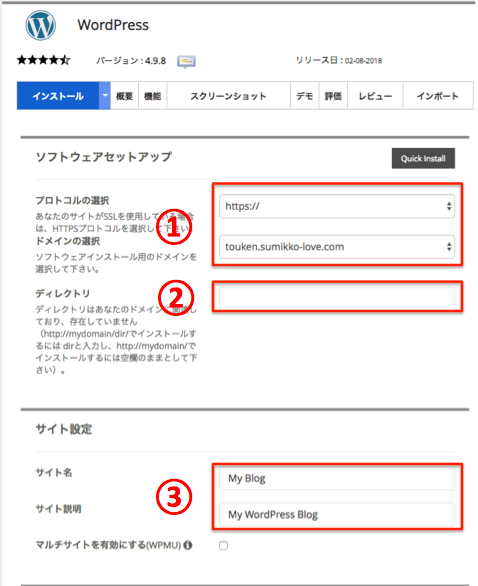
Task: Click the site description field My WordPress Blog
Action: [337, 515]
